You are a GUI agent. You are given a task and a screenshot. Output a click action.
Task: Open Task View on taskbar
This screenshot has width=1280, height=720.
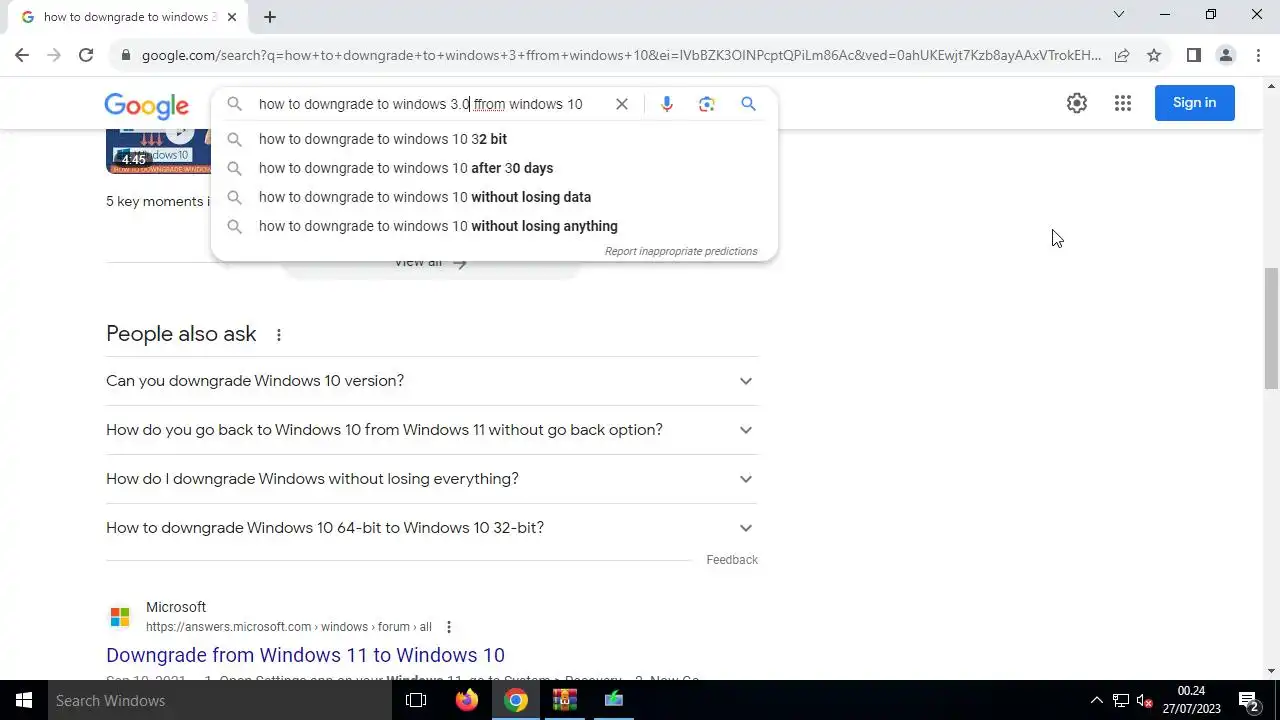pos(416,700)
